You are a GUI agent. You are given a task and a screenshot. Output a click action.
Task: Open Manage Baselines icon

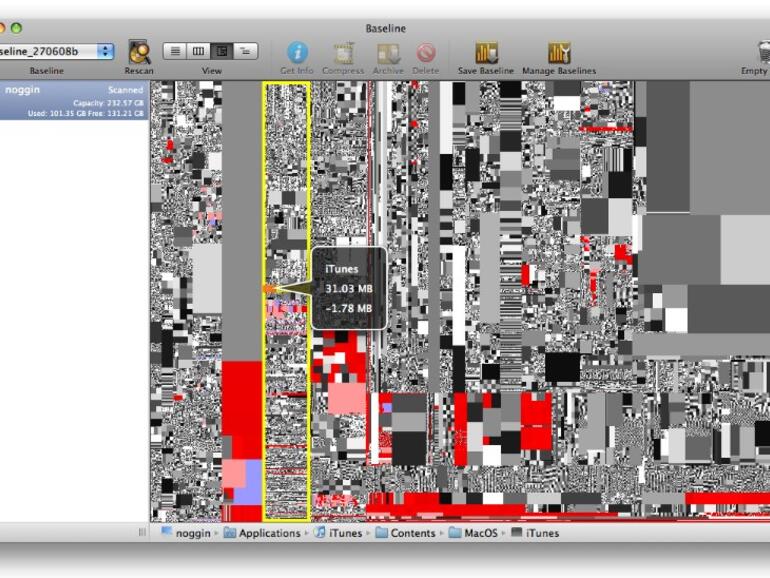(559, 53)
